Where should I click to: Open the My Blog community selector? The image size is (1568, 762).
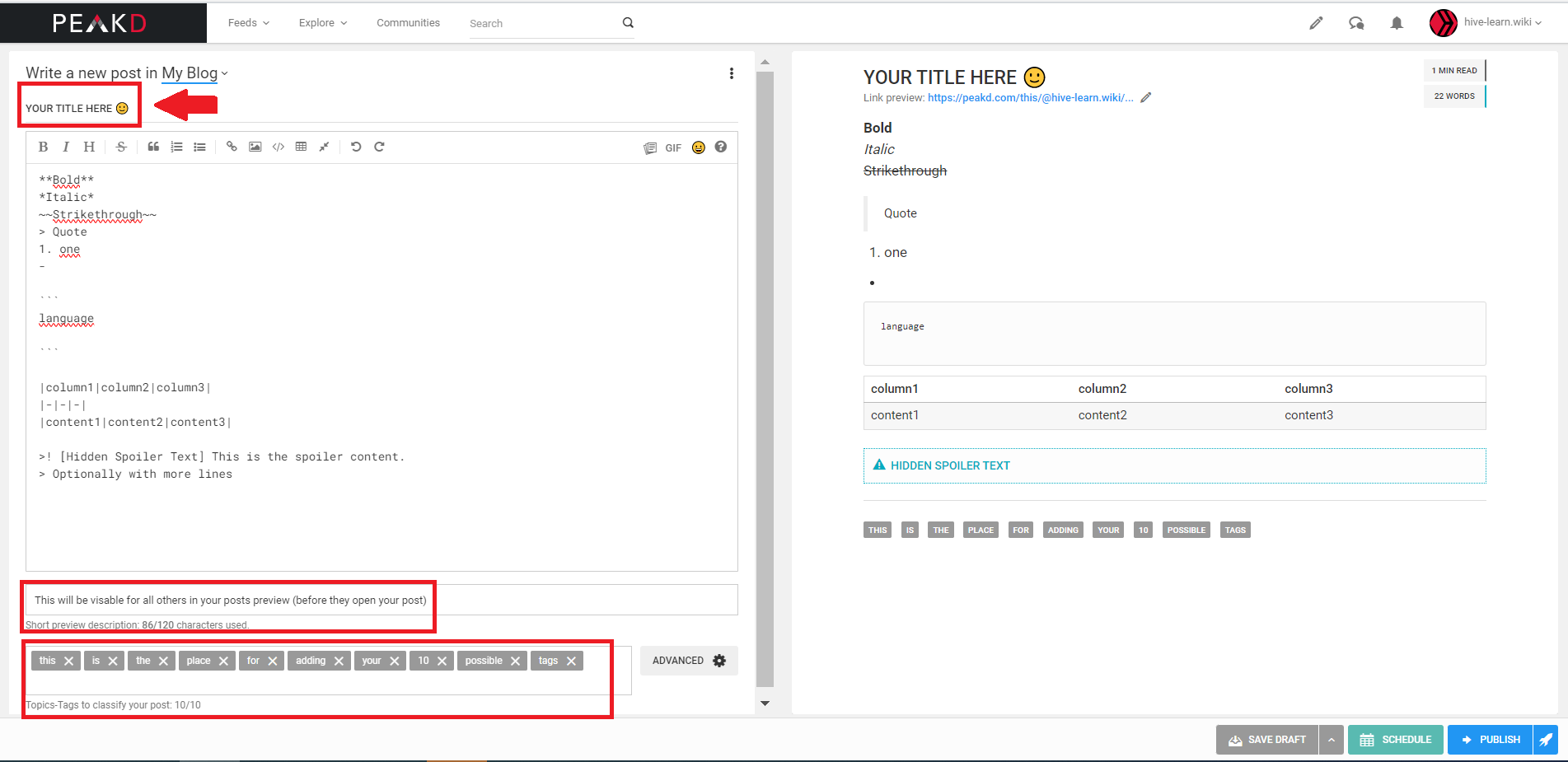195,73
